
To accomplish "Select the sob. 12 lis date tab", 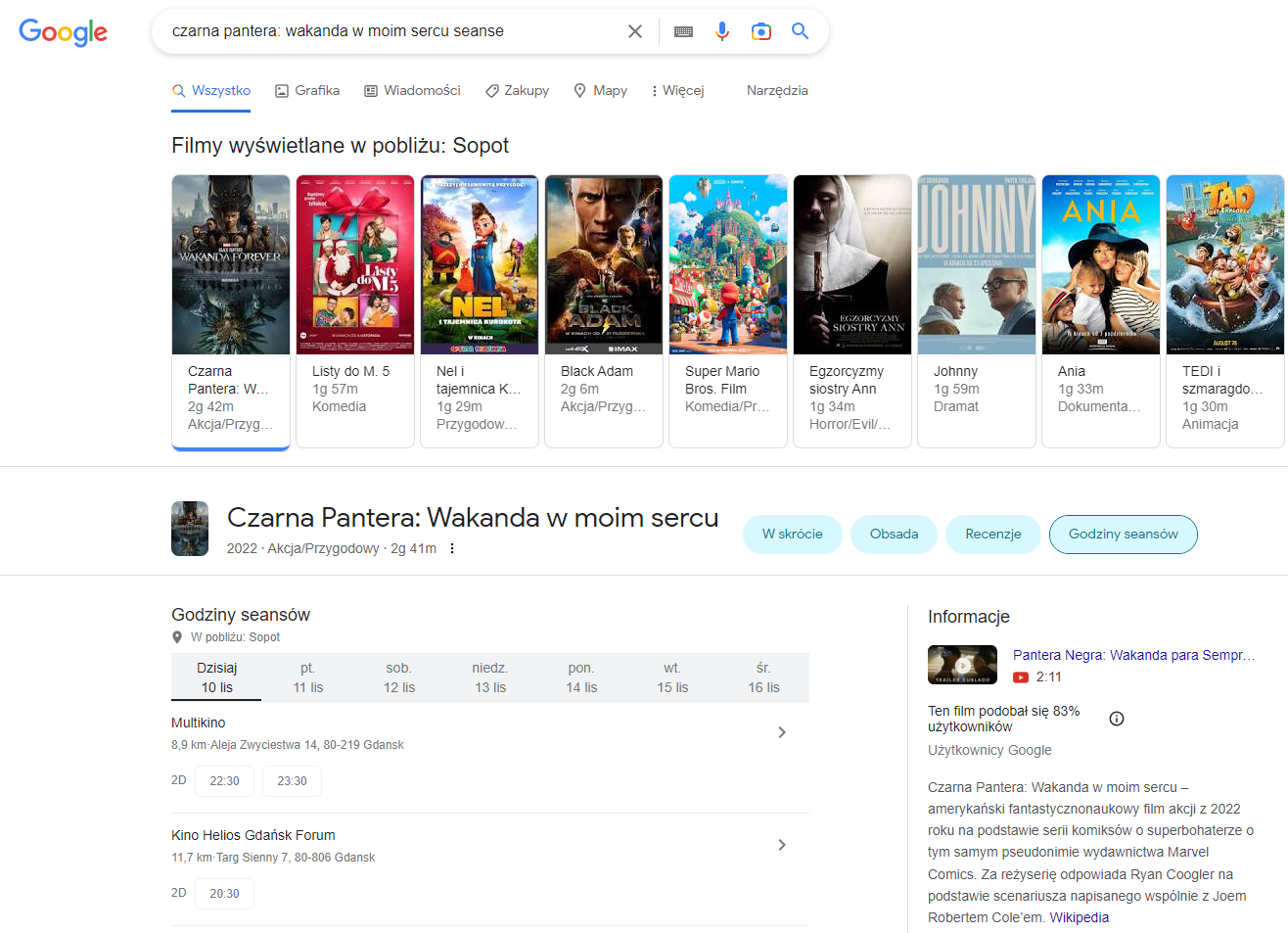I will (398, 677).
